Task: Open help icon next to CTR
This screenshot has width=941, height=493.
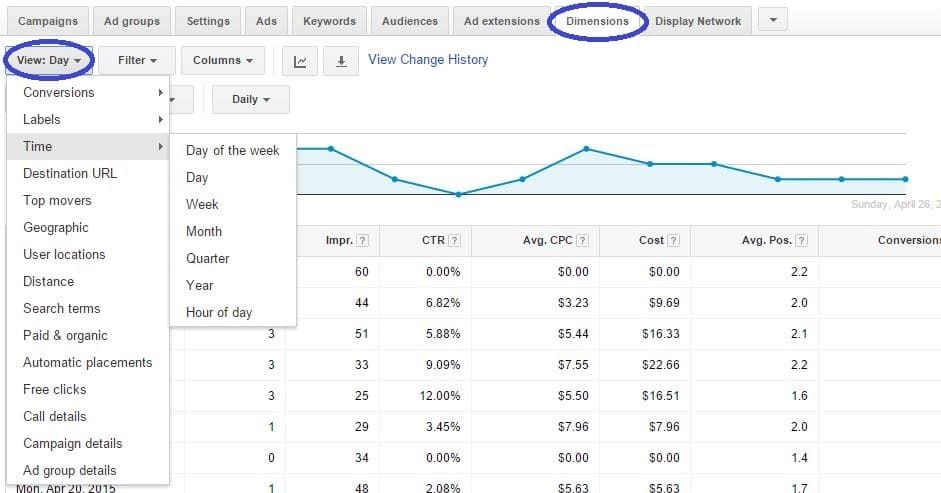Action: (455, 241)
